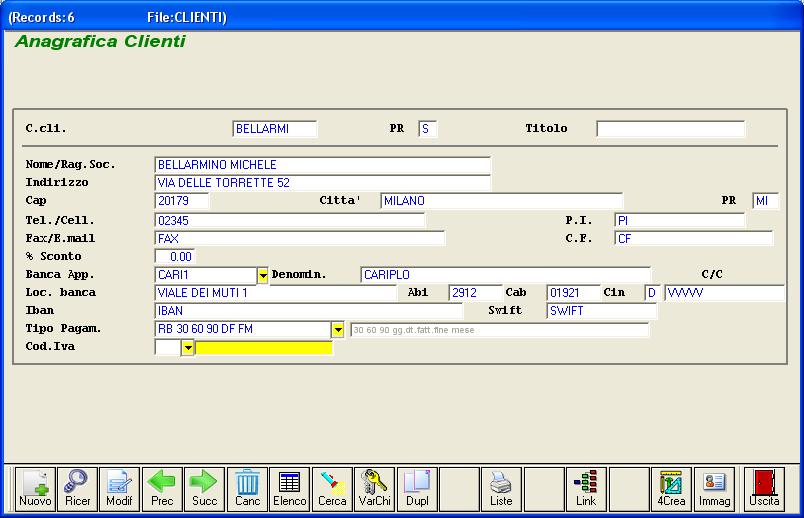Click the Indirizzo field VIA DELLE TORRETTE 52
804x518 pixels.
coord(323,183)
